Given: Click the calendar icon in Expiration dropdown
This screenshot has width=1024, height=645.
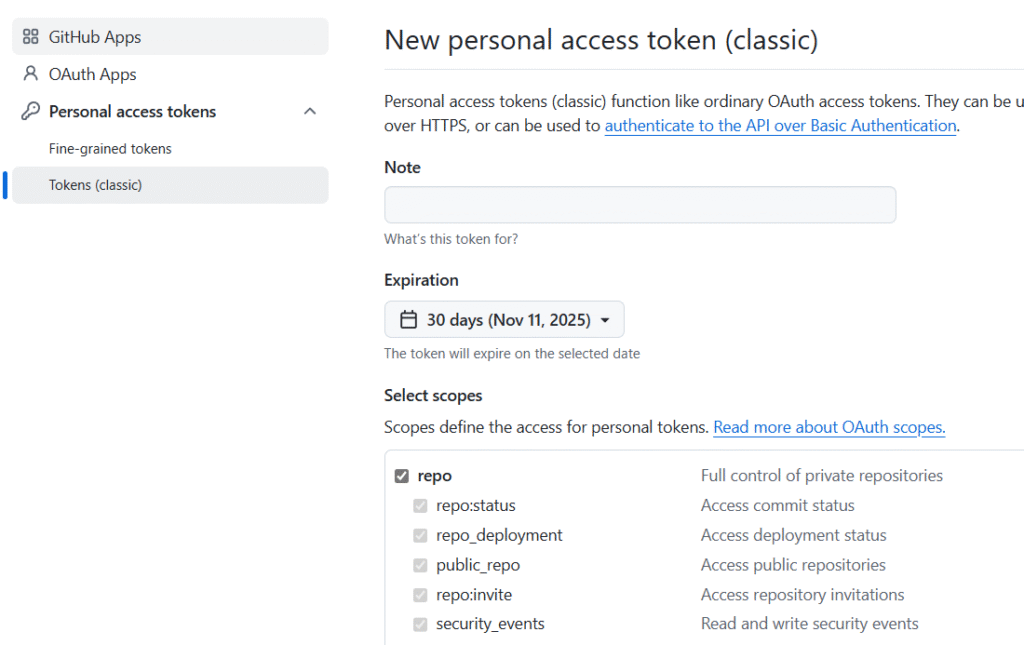Looking at the screenshot, I should (x=408, y=320).
